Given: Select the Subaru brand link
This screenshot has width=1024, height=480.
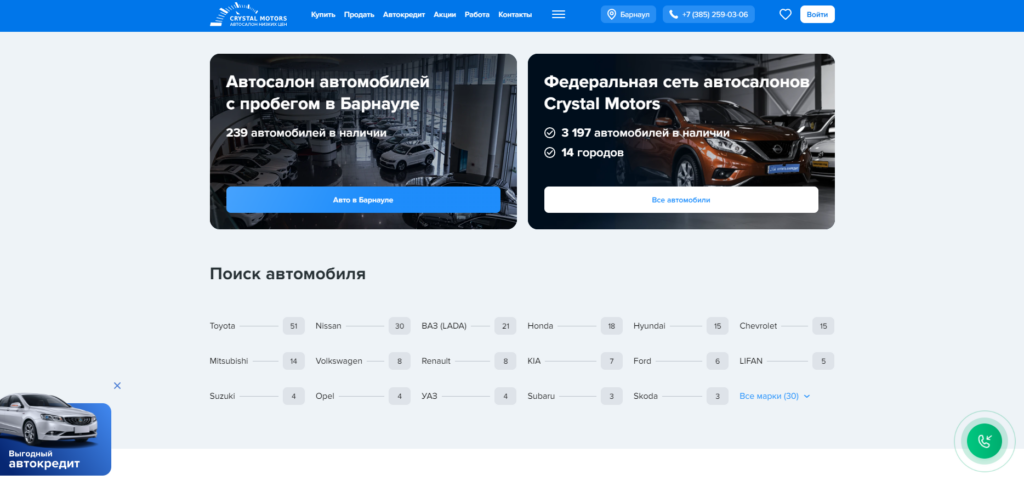Looking at the screenshot, I should [541, 396].
